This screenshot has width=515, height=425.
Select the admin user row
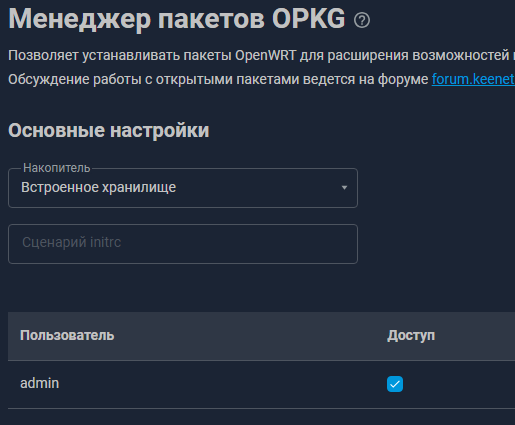pos(261,384)
